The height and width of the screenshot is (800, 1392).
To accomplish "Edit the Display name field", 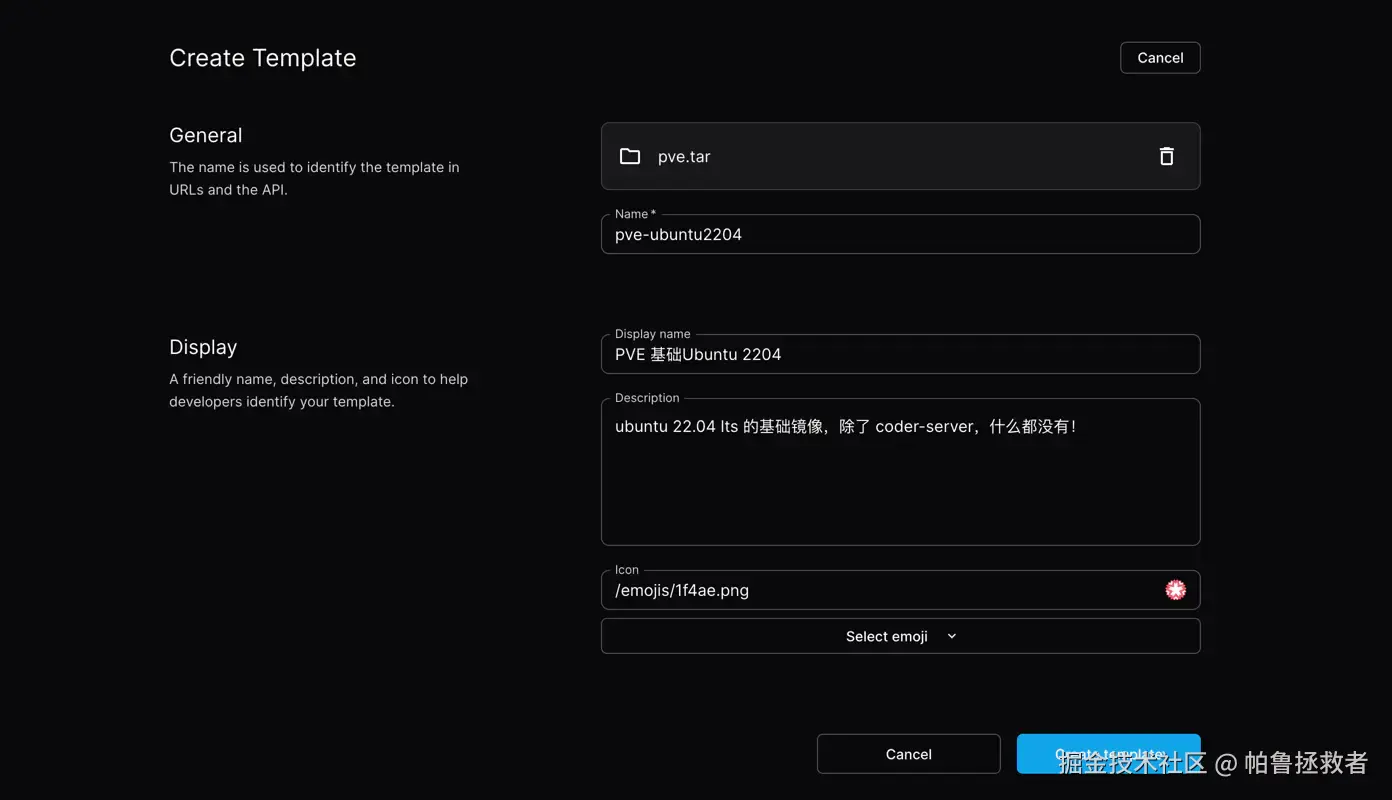I will [x=900, y=354].
